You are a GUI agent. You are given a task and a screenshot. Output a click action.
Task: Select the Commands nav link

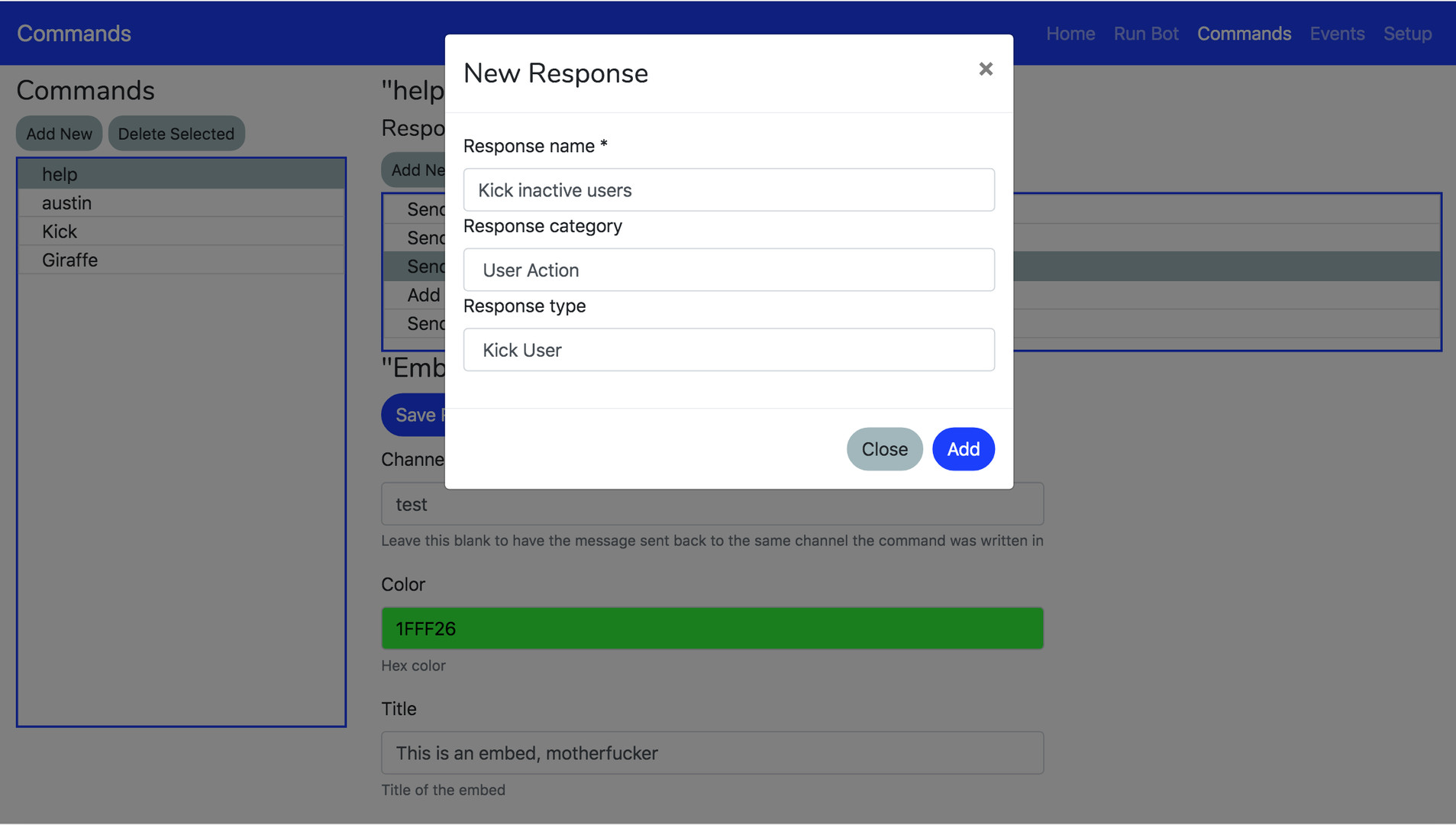(1244, 34)
